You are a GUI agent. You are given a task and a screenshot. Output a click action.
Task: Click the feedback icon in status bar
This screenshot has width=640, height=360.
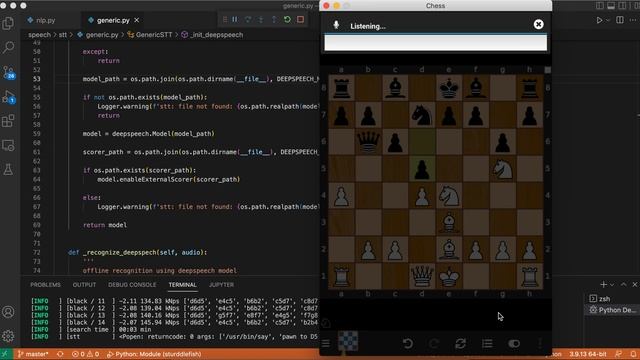point(619,354)
